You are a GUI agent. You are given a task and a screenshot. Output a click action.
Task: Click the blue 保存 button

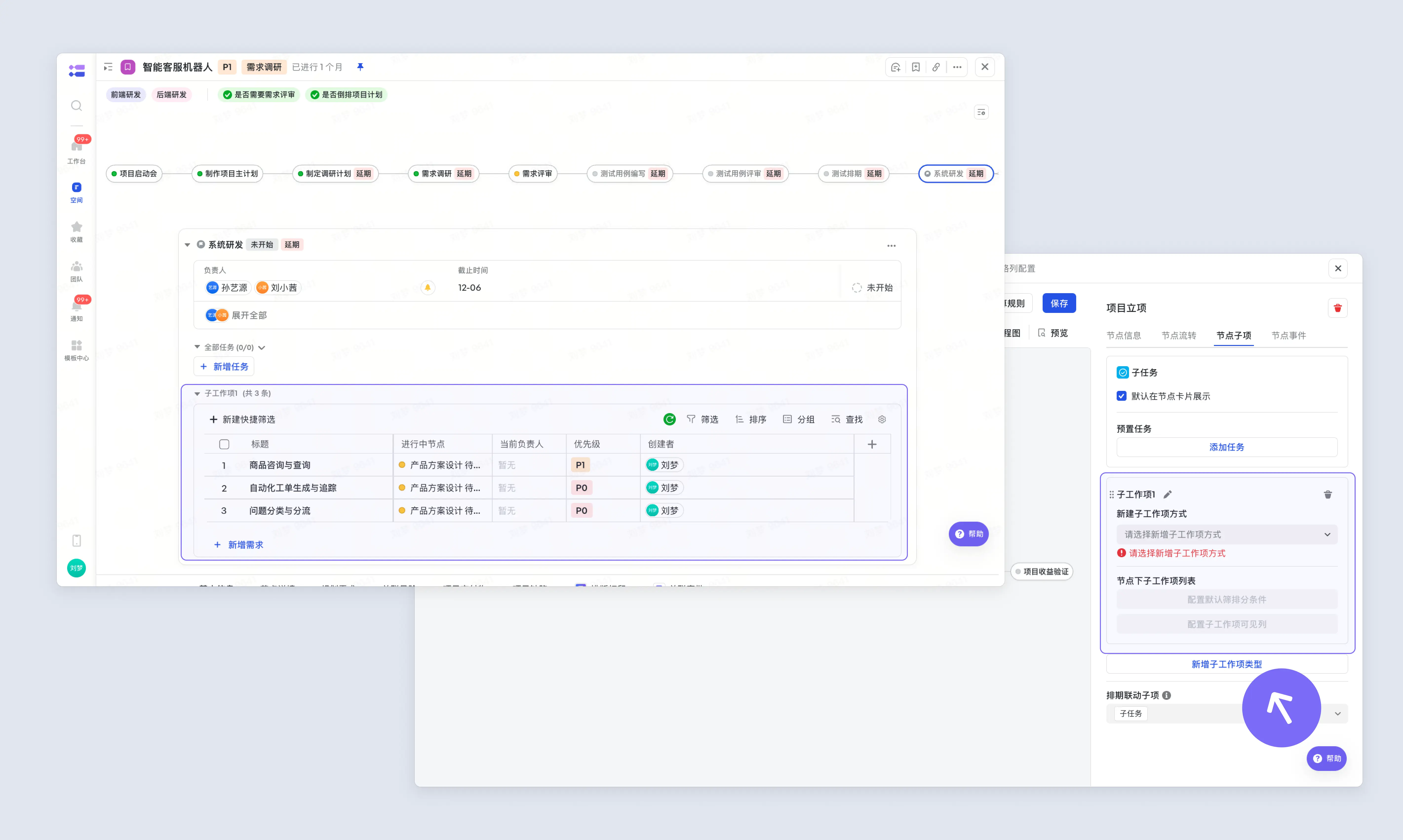(1059, 303)
